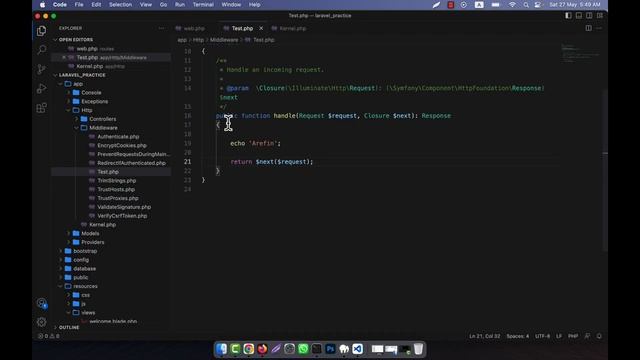Open the Extensions view

pos(41,108)
